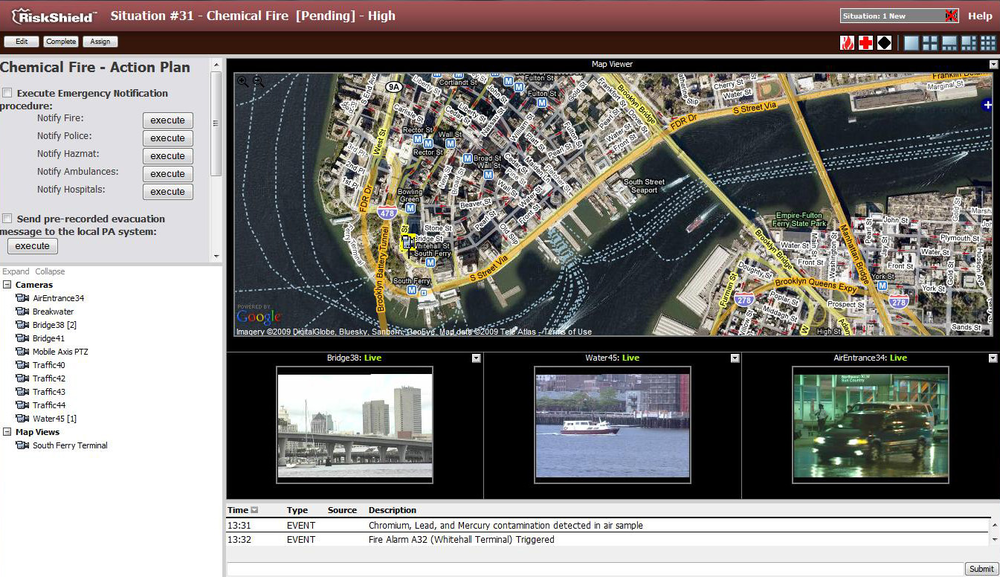
Task: Click the Water45 live video thumbnail
Action: (x=612, y=426)
